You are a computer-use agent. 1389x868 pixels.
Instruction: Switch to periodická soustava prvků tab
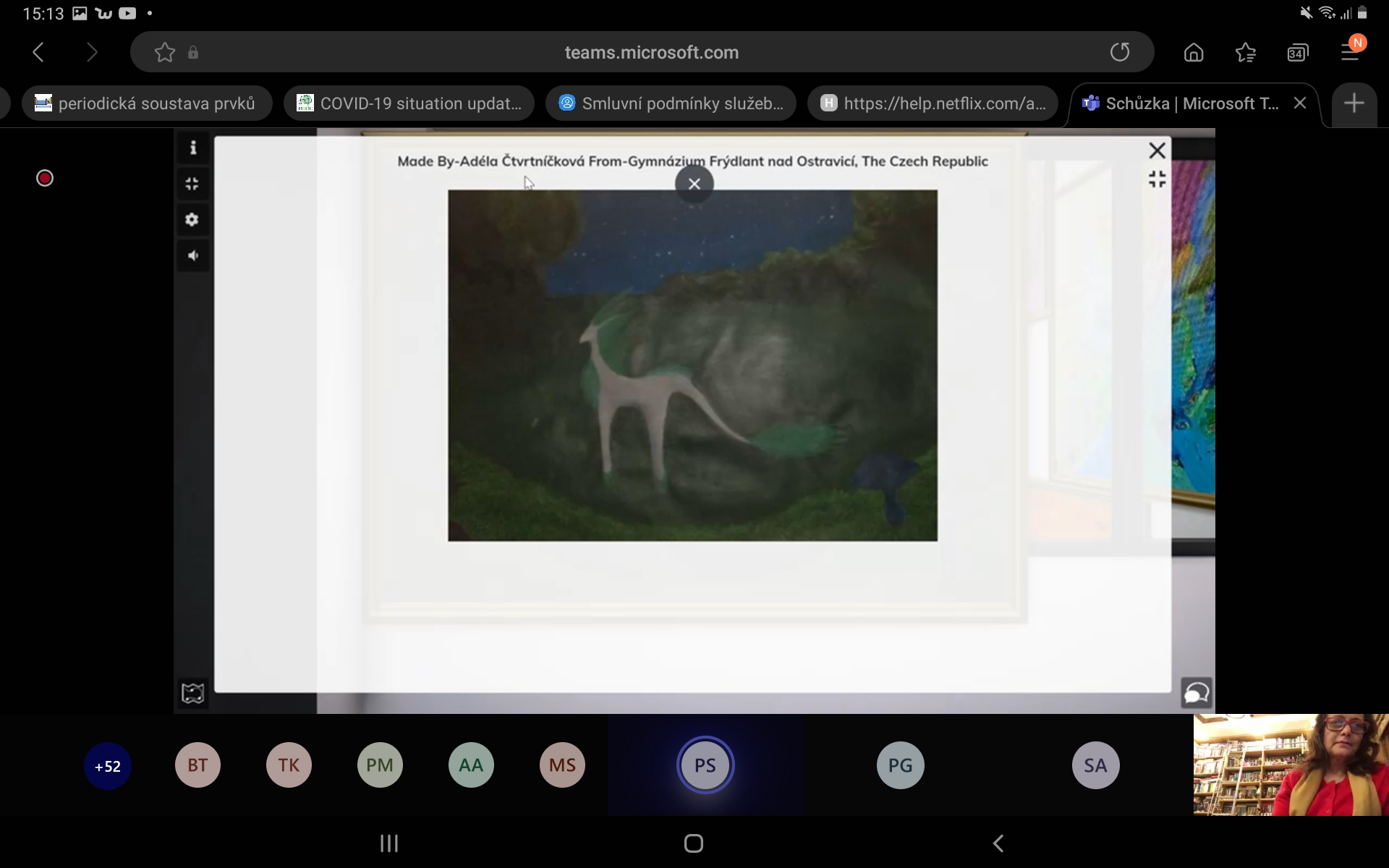click(147, 103)
